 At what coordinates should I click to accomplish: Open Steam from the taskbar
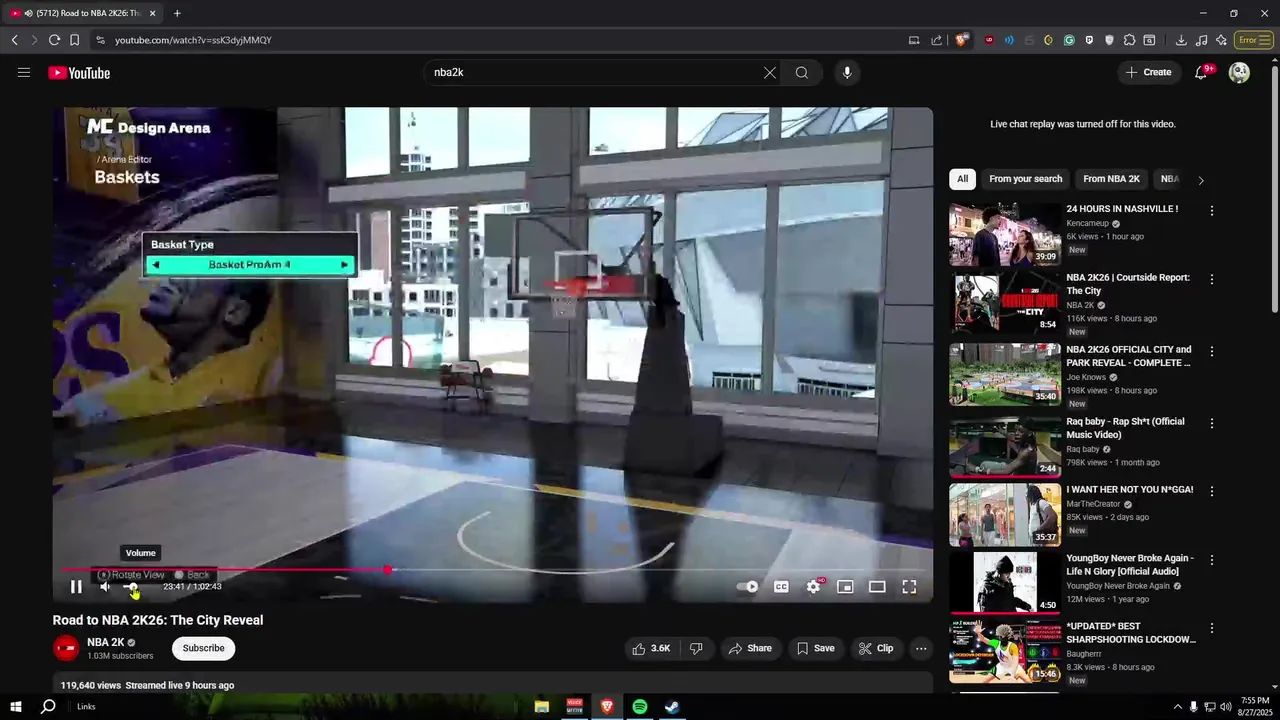pyautogui.click(x=673, y=706)
